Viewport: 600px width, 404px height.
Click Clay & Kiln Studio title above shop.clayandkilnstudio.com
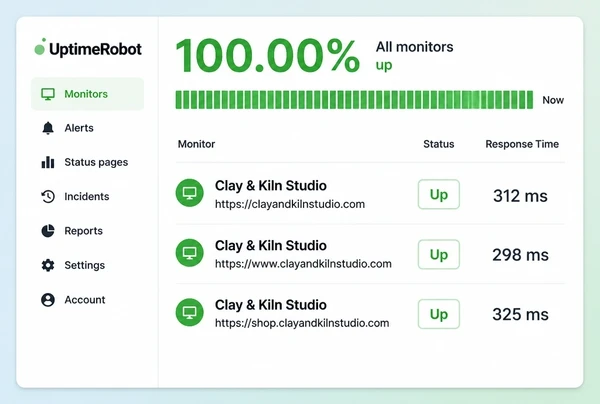271,305
